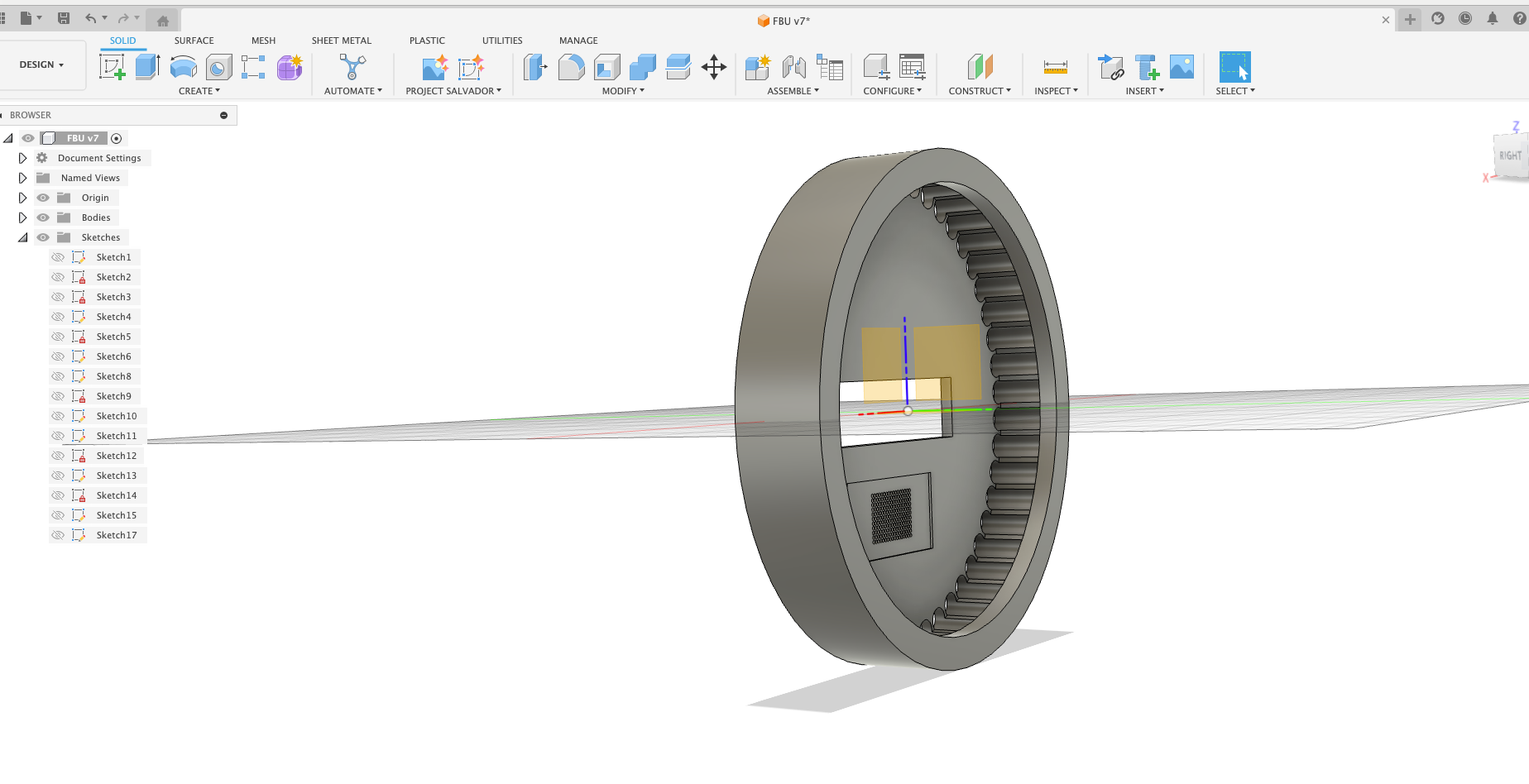This screenshot has width=1529, height=784.
Task: Switch to the SURFACE tab
Action: 194,41
